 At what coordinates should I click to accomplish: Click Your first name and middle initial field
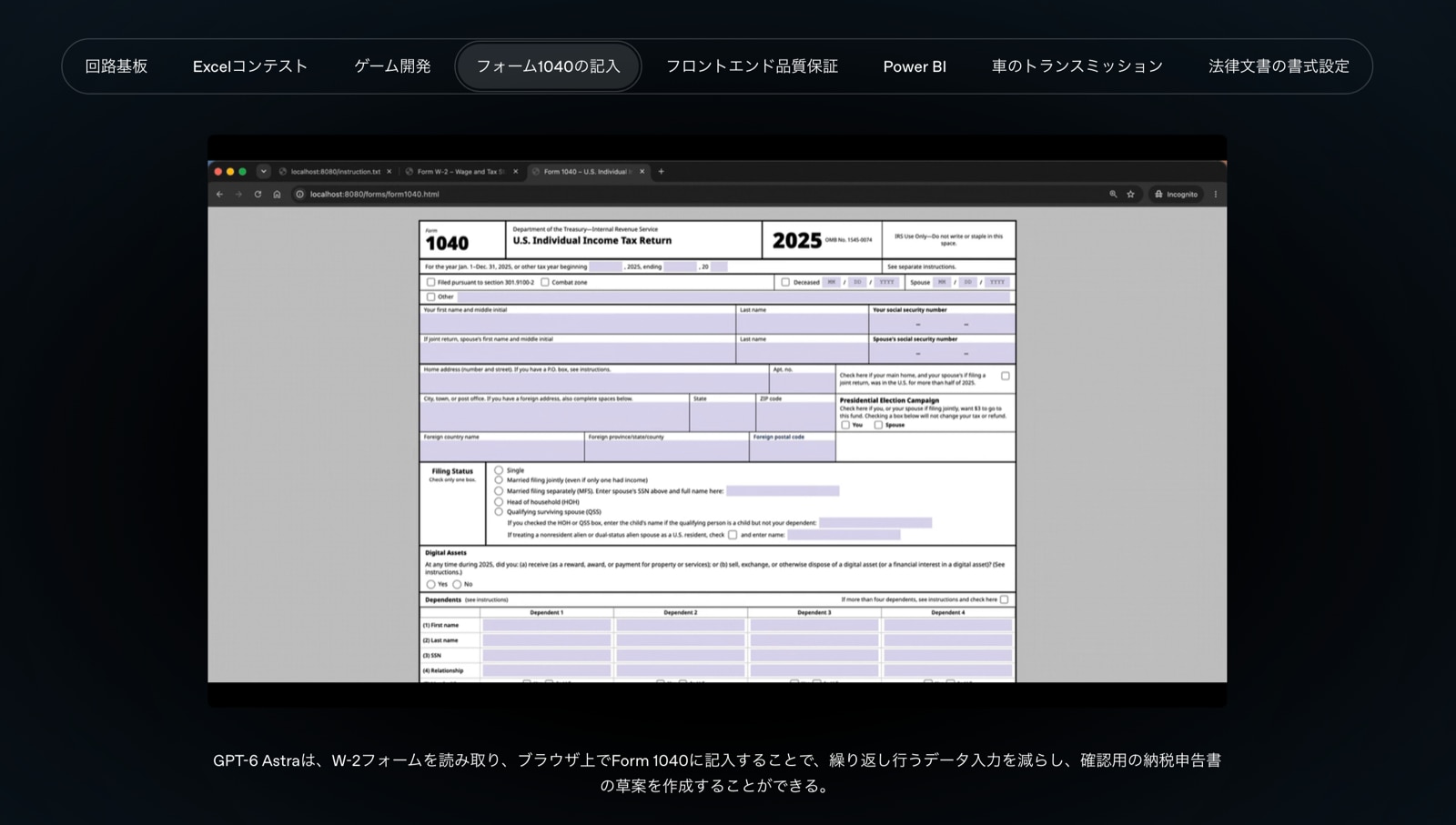(578, 324)
